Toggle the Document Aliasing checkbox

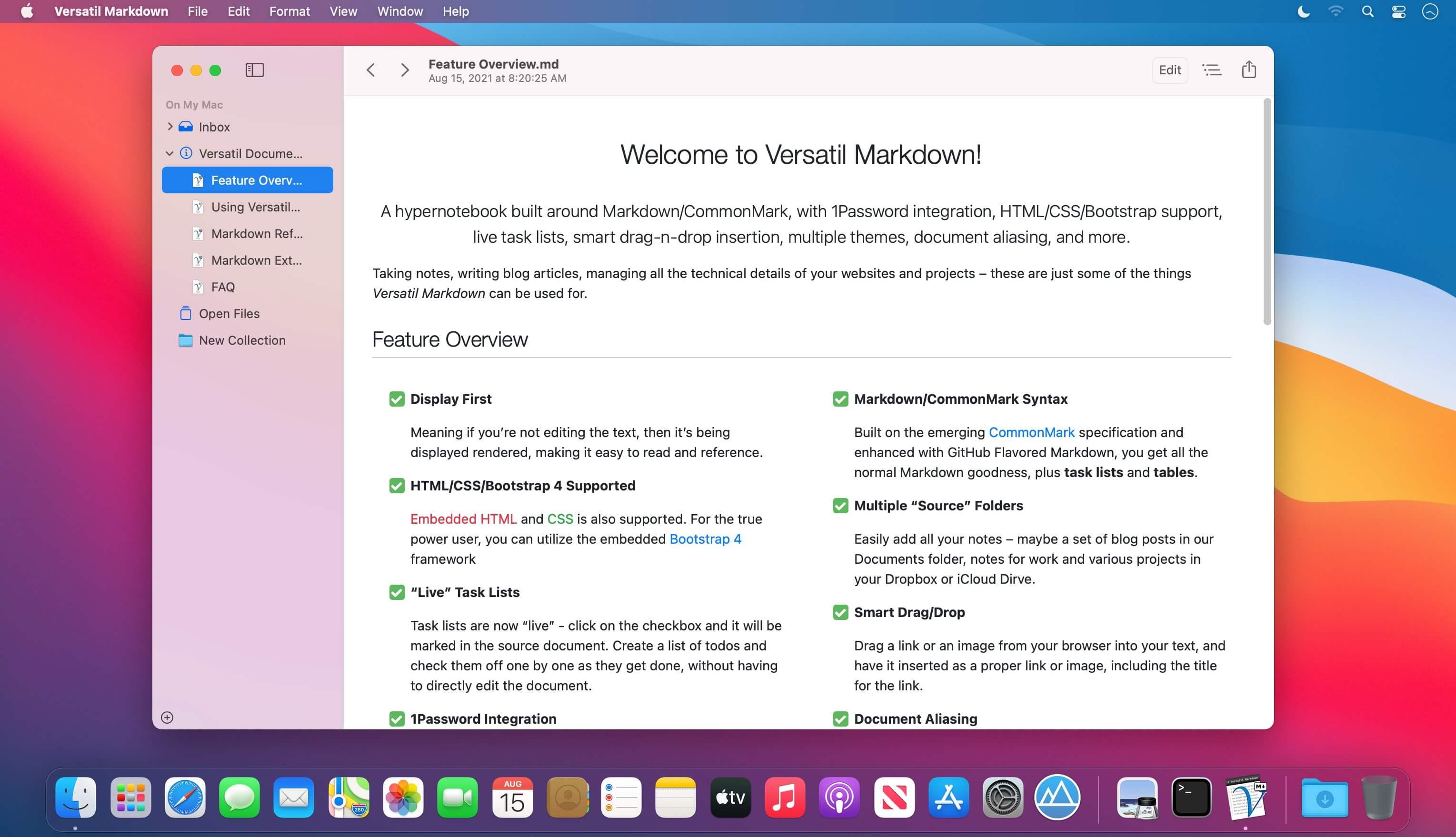click(840, 718)
